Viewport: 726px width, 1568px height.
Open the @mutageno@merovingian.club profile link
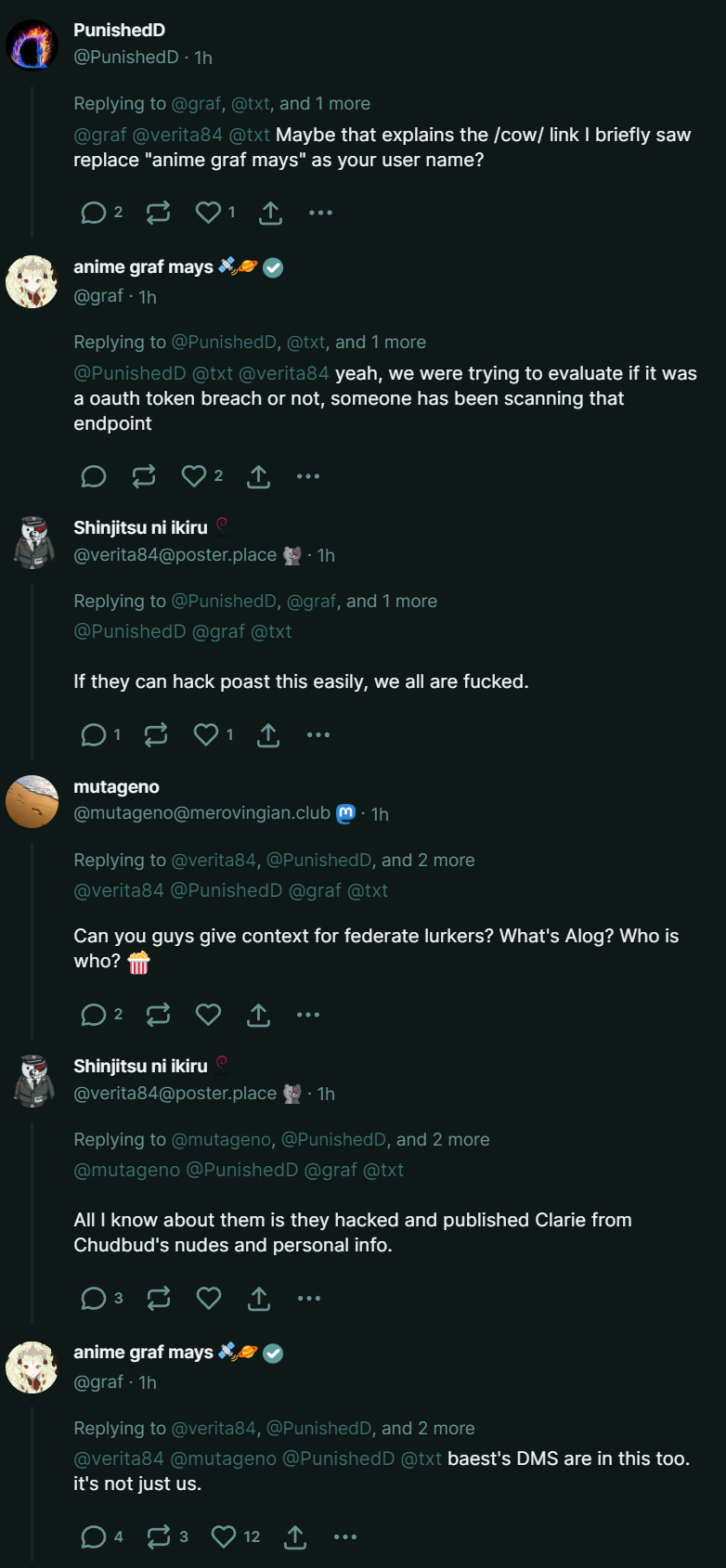pyautogui.click(x=201, y=813)
